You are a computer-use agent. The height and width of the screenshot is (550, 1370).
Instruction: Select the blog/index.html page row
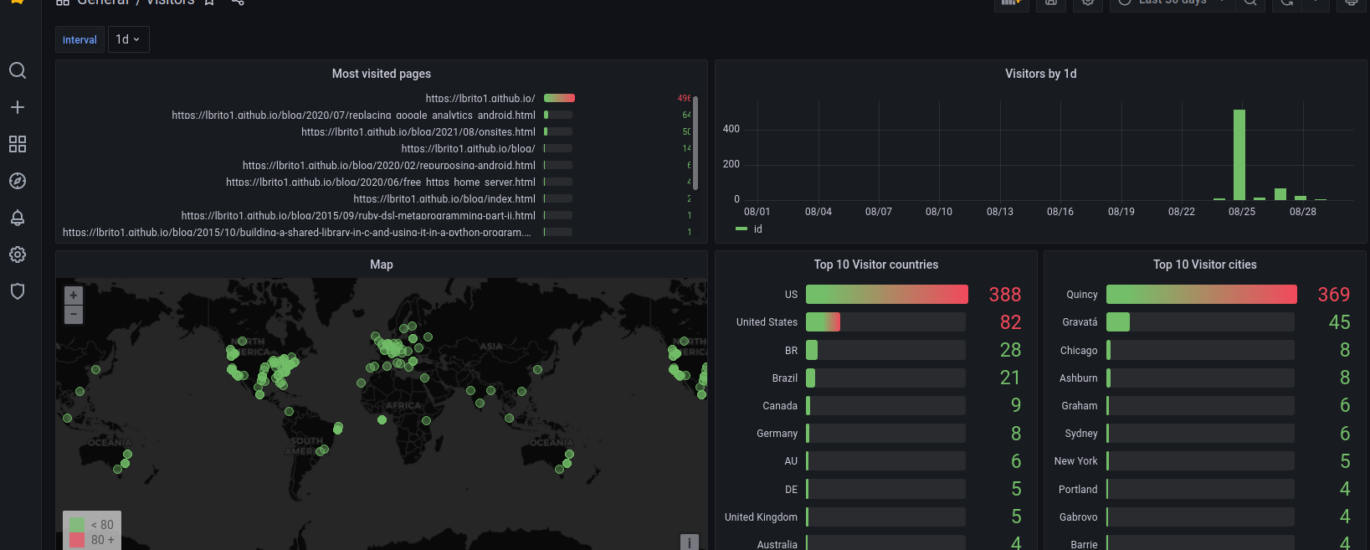[x=445, y=198]
